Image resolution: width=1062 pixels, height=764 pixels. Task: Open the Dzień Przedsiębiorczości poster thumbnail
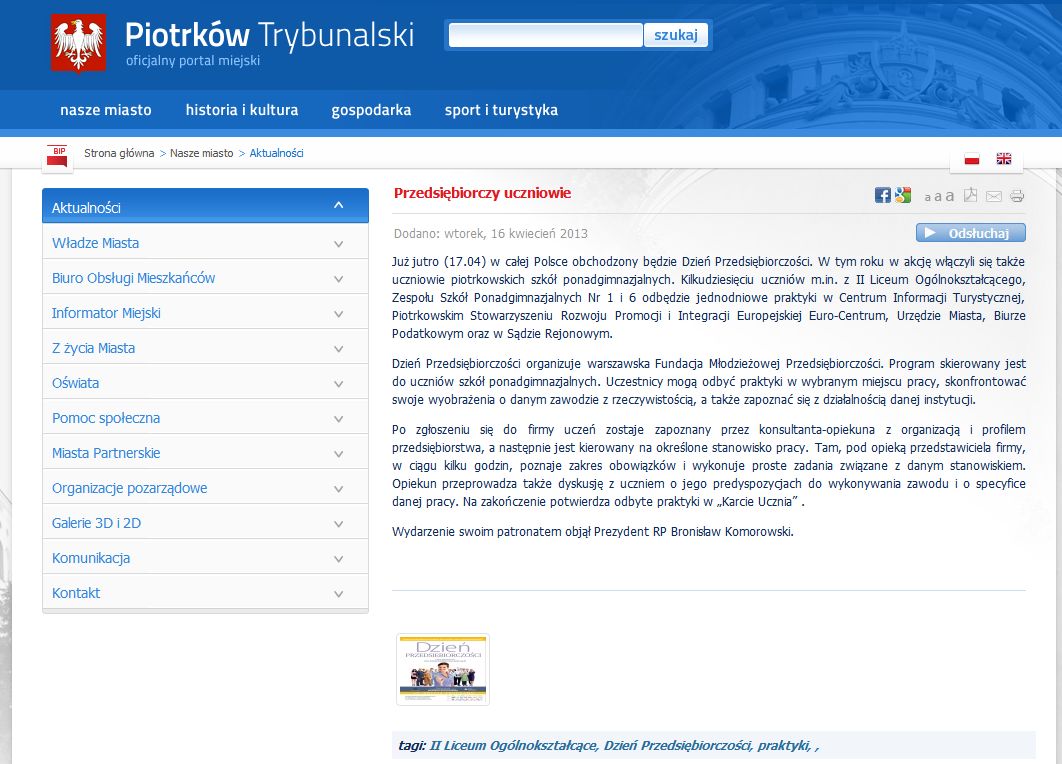click(443, 669)
